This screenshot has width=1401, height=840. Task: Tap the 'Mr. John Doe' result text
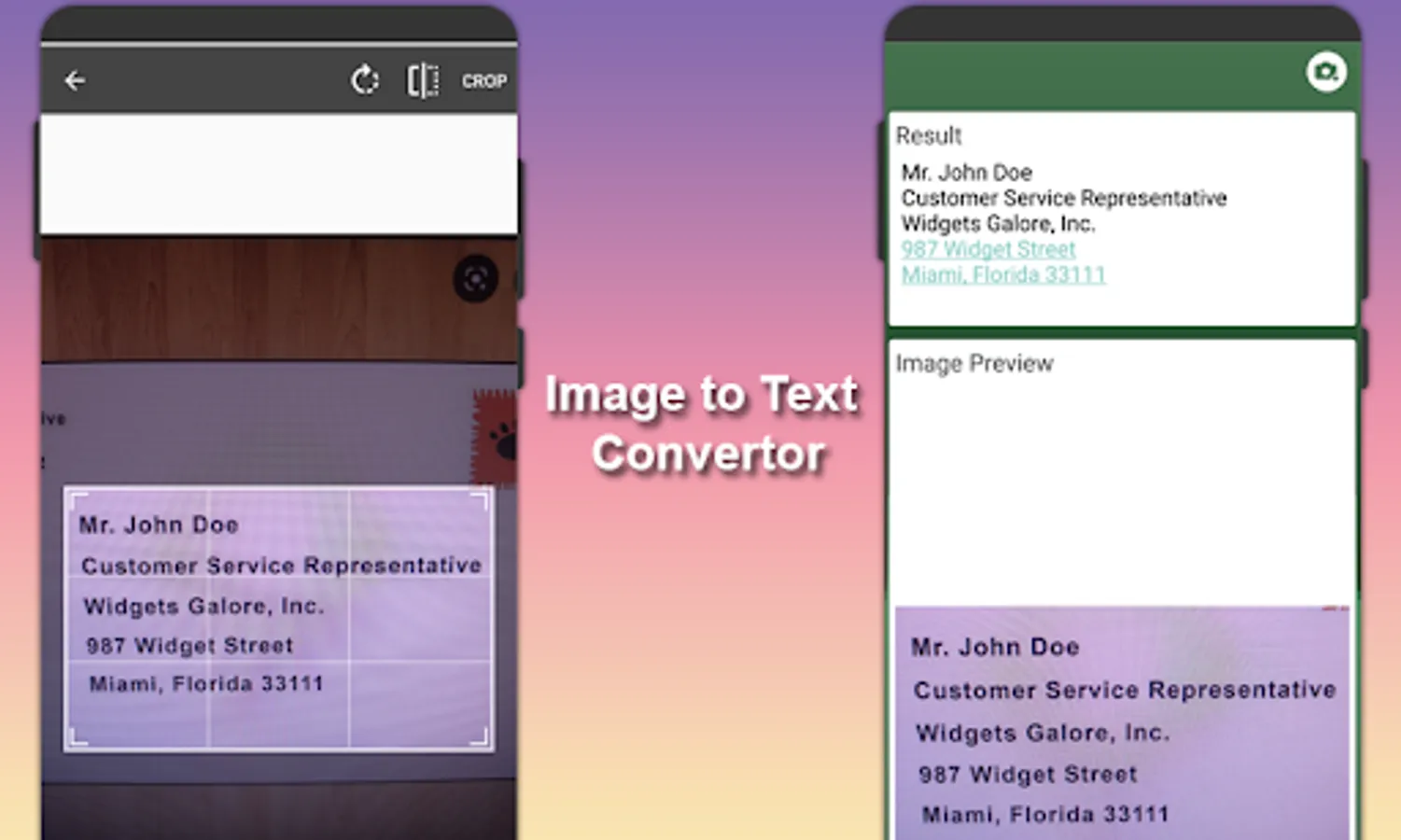967,173
